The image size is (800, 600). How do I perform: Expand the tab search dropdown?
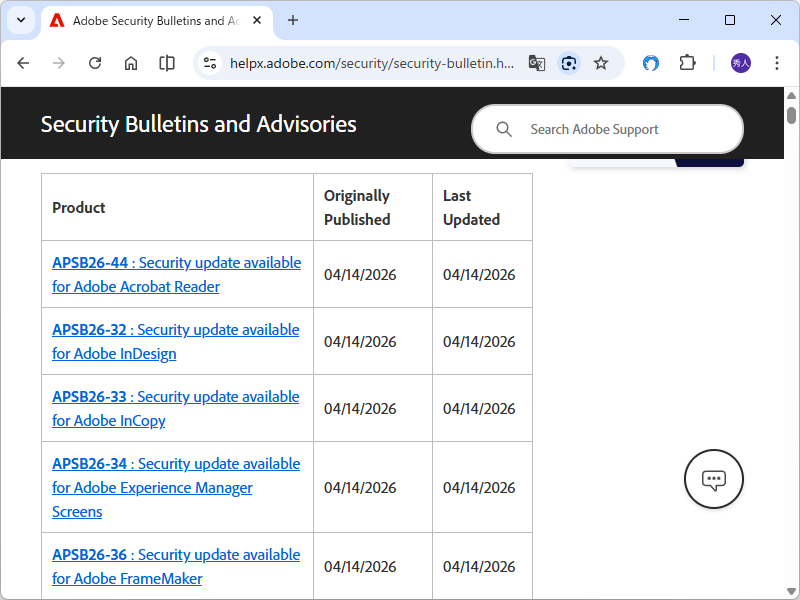(x=20, y=20)
